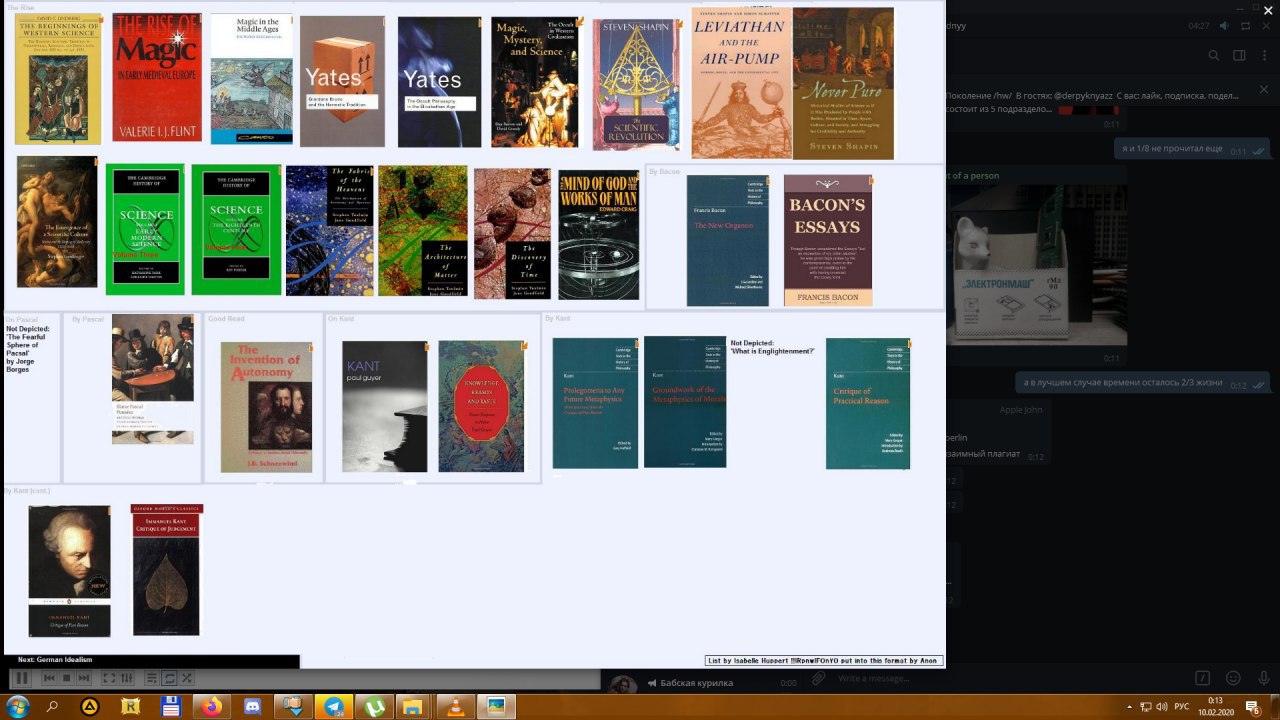Switch to VLC media player on taskbar

[x=455, y=706]
